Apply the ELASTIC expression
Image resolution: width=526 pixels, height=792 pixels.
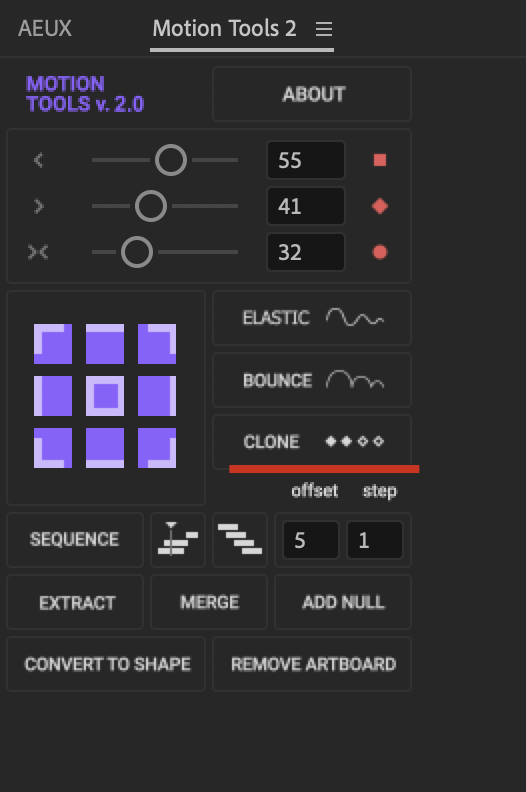312,318
